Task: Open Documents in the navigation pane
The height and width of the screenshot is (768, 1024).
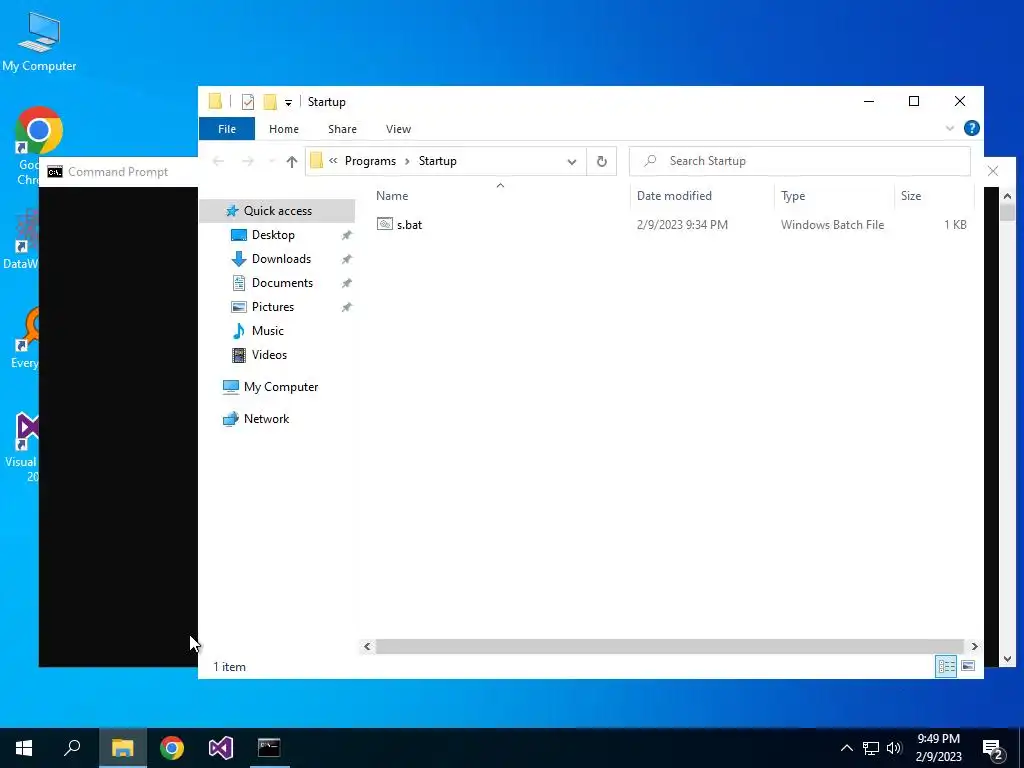Action: tap(282, 283)
